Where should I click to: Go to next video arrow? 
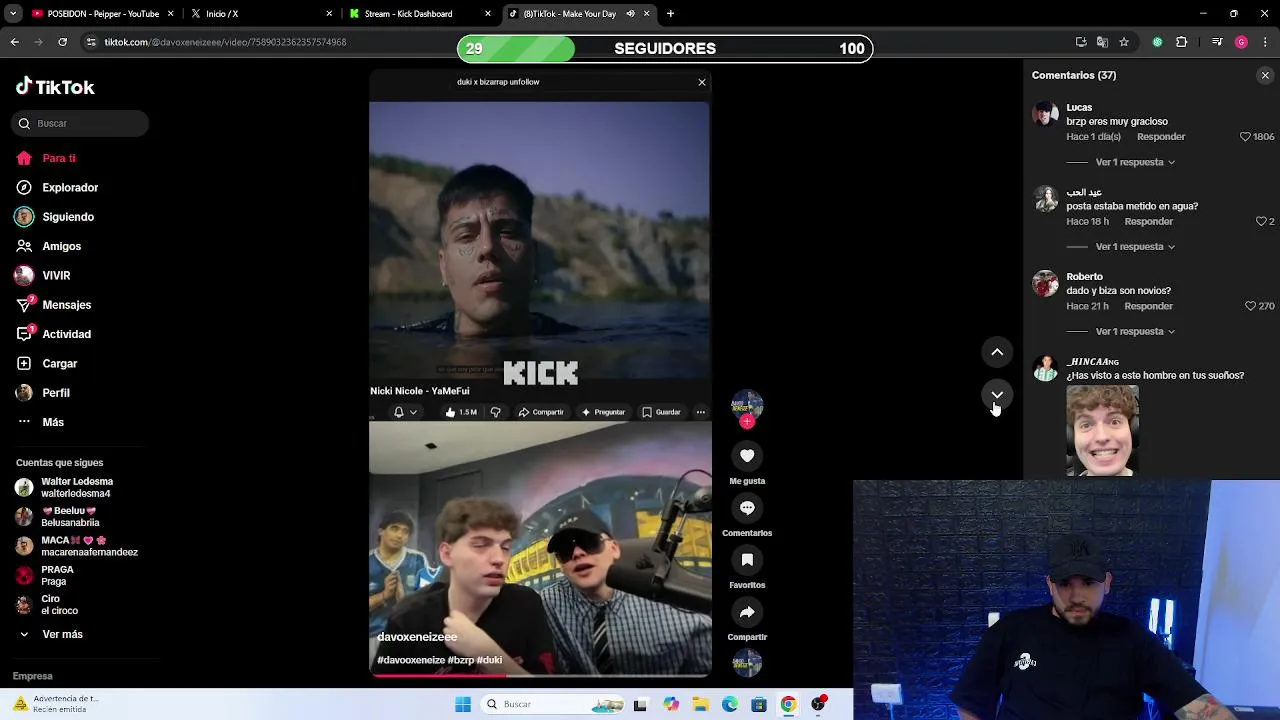point(997,395)
